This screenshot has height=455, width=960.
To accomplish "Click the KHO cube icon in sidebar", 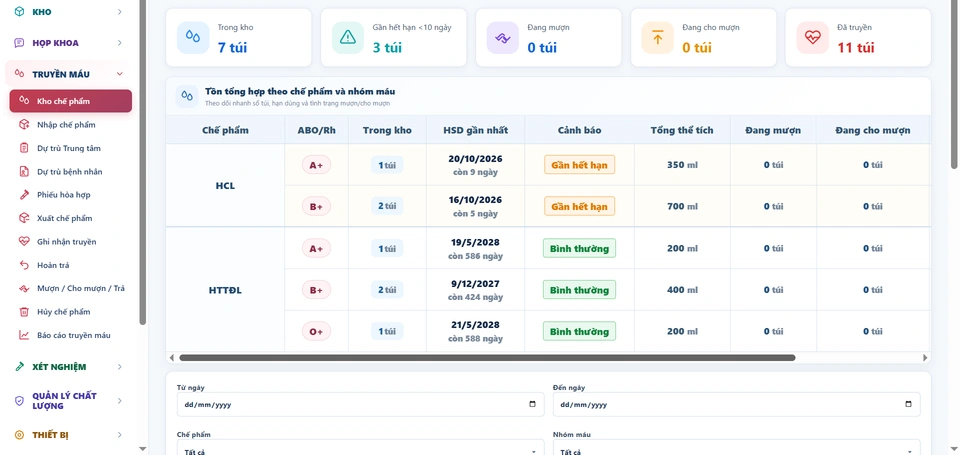I will (x=20, y=12).
